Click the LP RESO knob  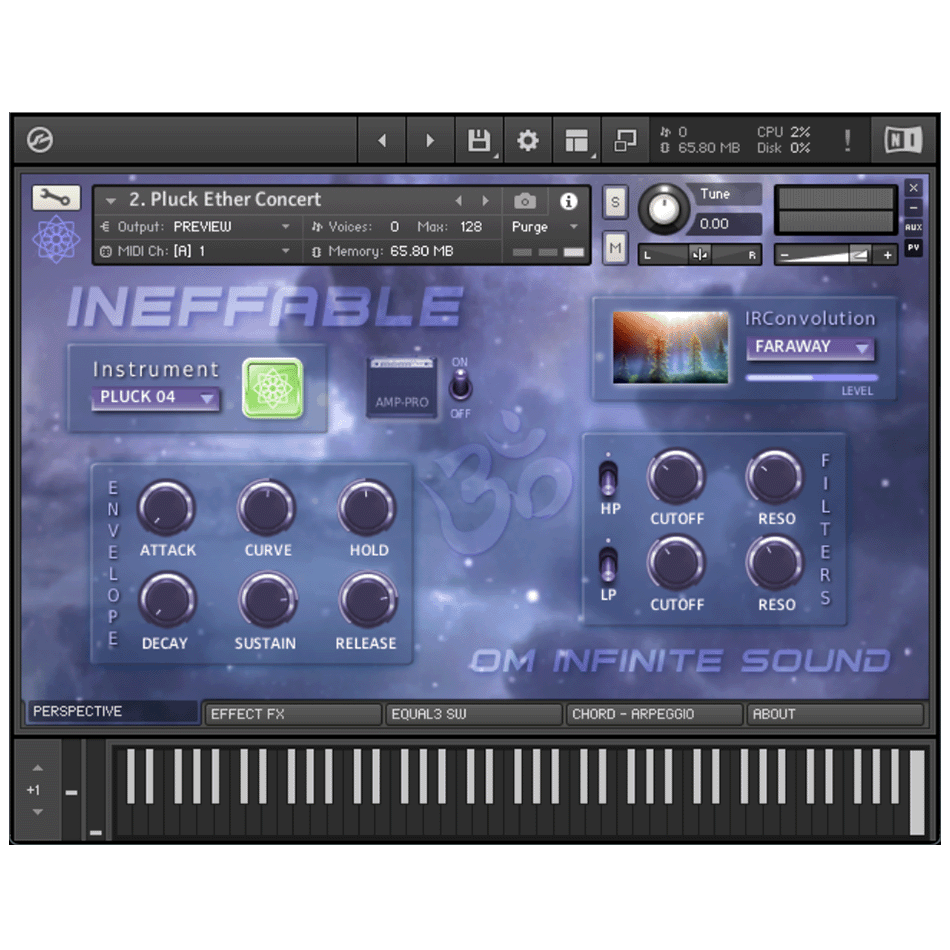(774, 563)
